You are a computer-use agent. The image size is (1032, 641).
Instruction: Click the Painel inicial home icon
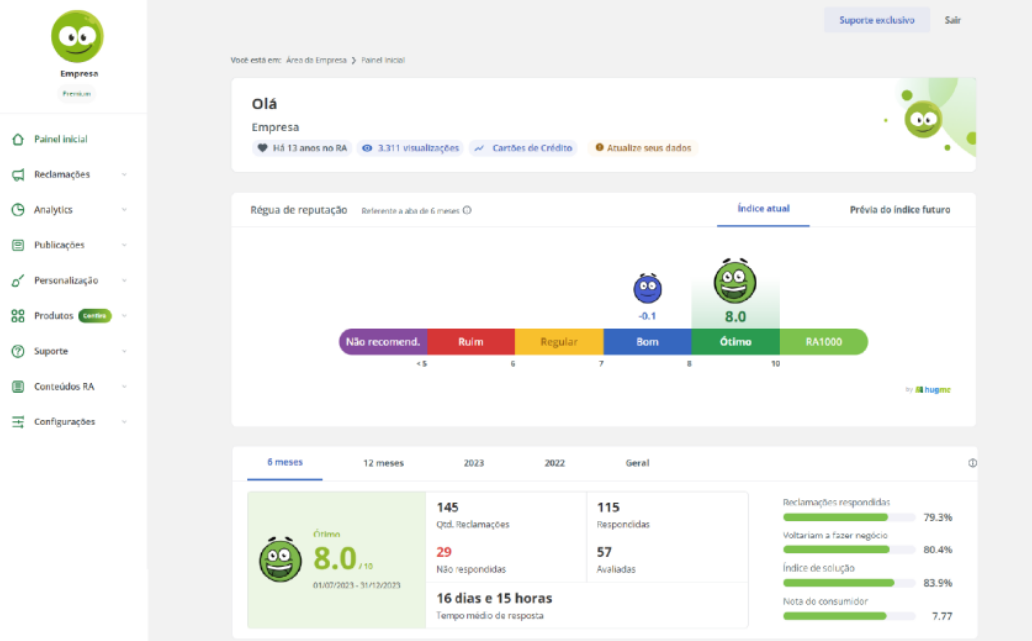(18, 139)
